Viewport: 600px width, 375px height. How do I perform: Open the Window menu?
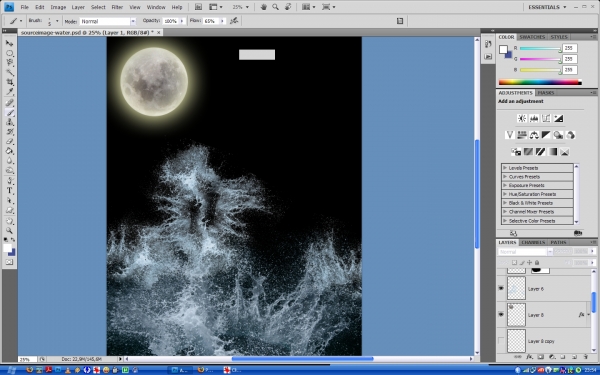pos(156,7)
